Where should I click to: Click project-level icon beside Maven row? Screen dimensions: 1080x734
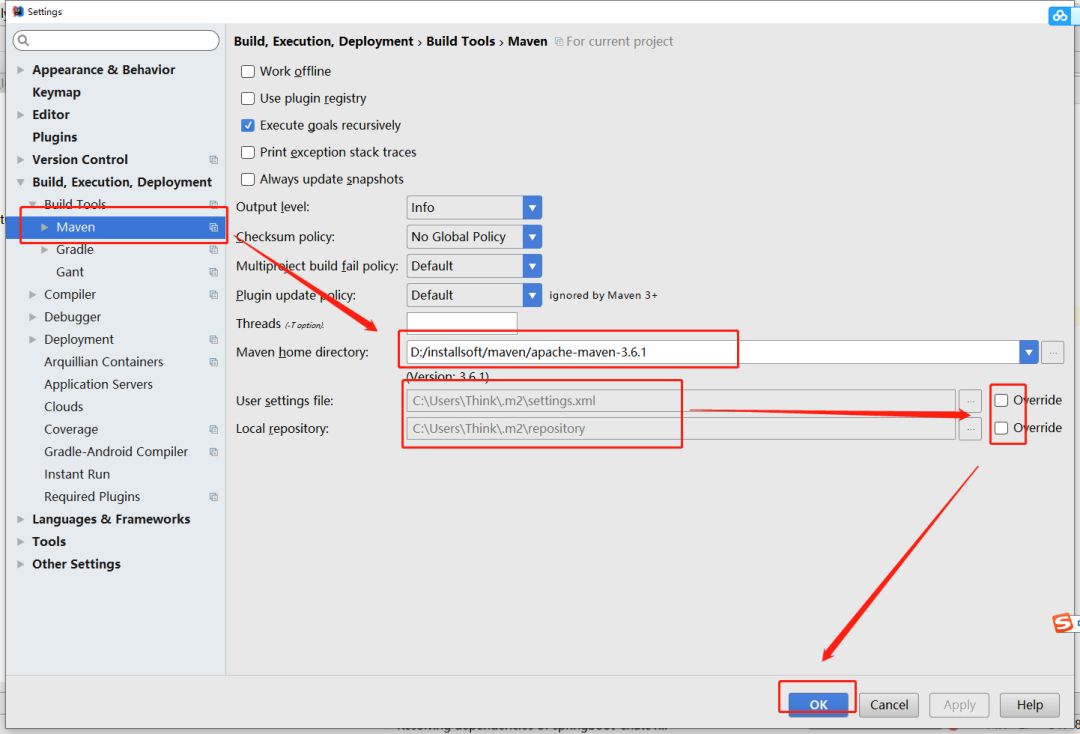point(214,227)
